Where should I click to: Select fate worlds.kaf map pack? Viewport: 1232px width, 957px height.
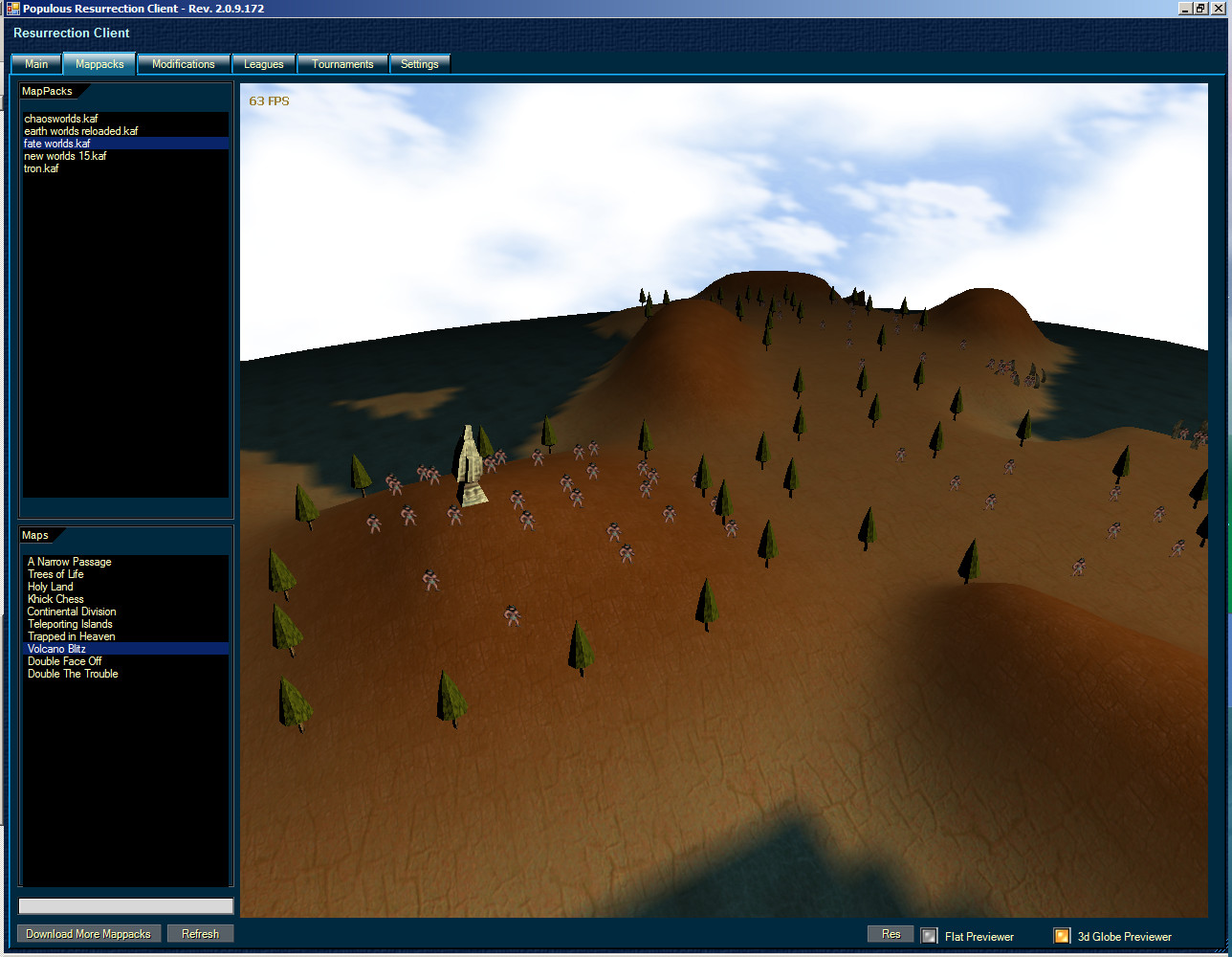point(125,144)
